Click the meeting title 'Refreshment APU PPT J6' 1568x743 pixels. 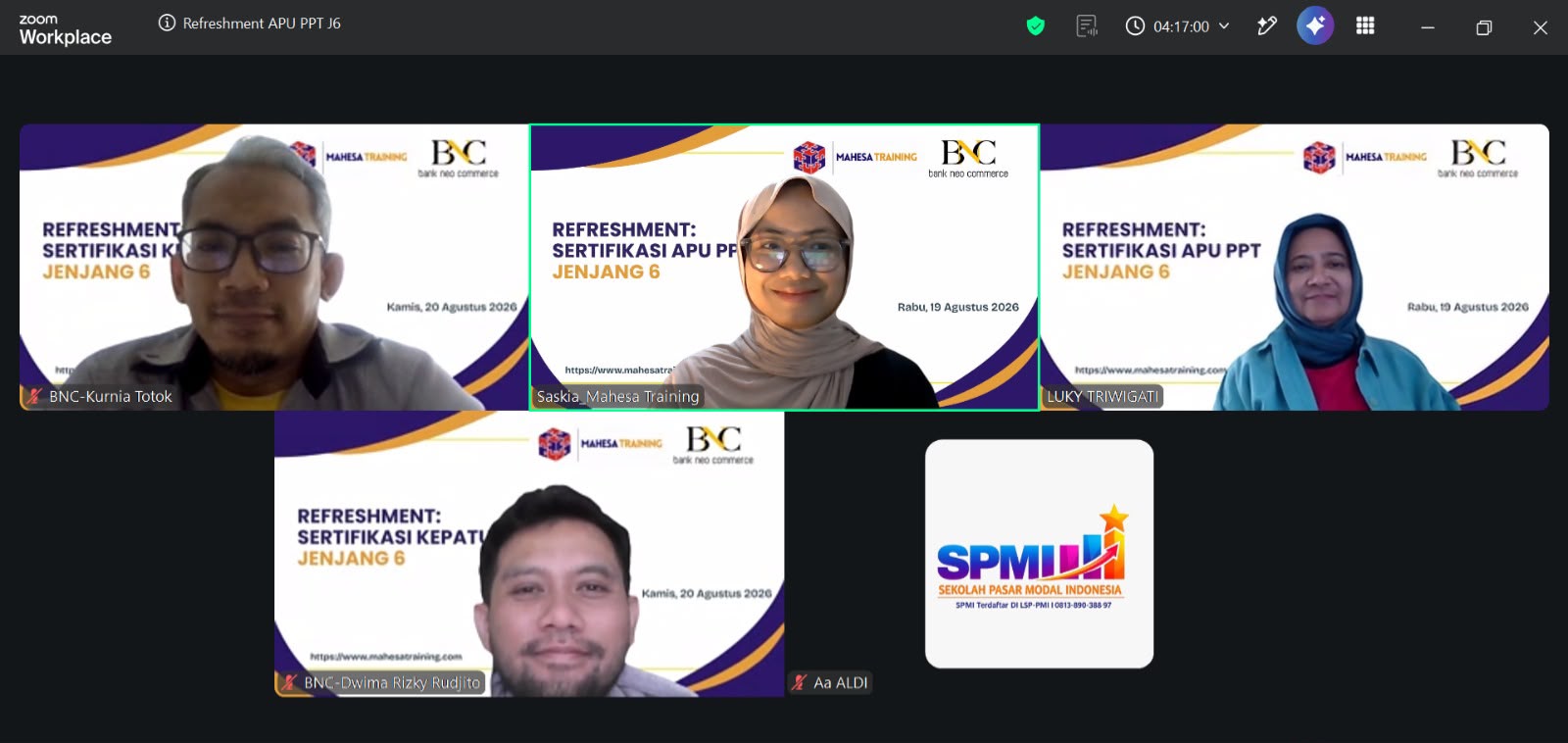[x=262, y=23]
